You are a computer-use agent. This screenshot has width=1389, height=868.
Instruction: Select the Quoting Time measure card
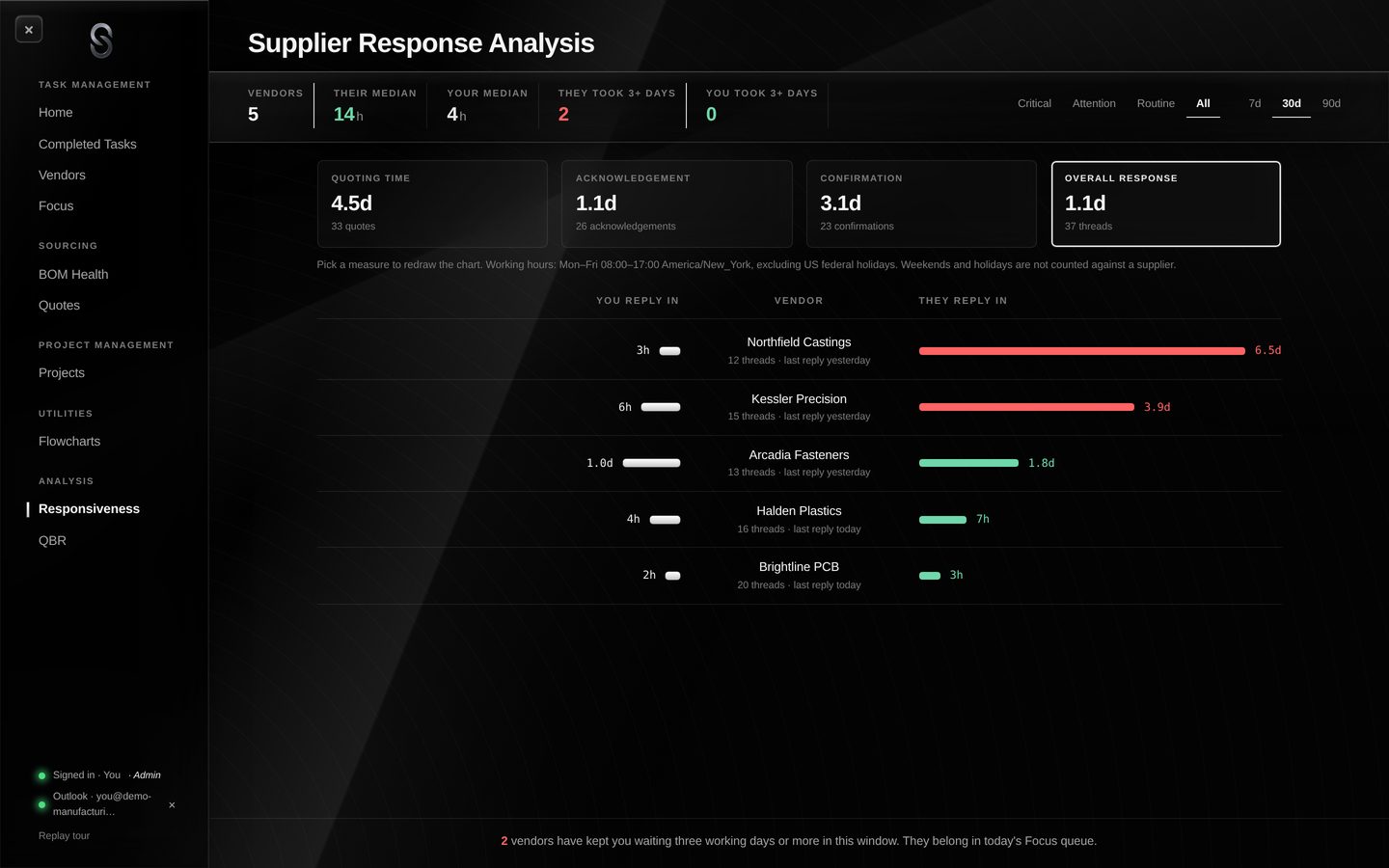coord(432,203)
